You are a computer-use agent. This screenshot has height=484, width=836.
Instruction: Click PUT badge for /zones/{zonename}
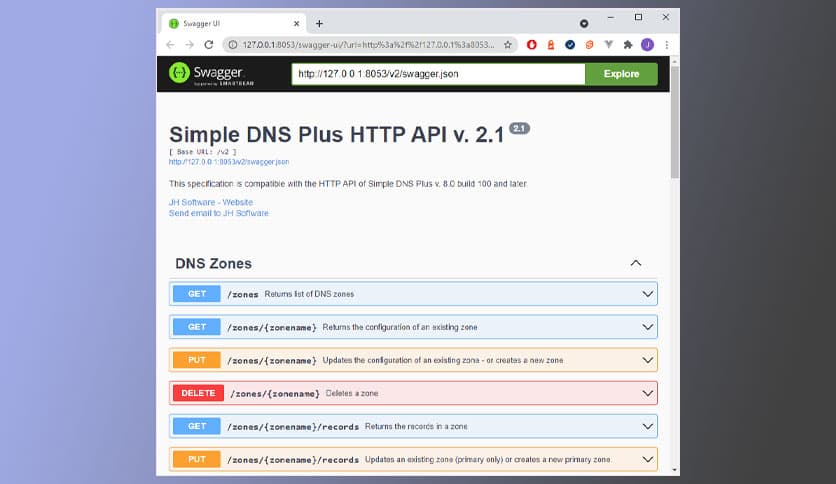(x=197, y=360)
